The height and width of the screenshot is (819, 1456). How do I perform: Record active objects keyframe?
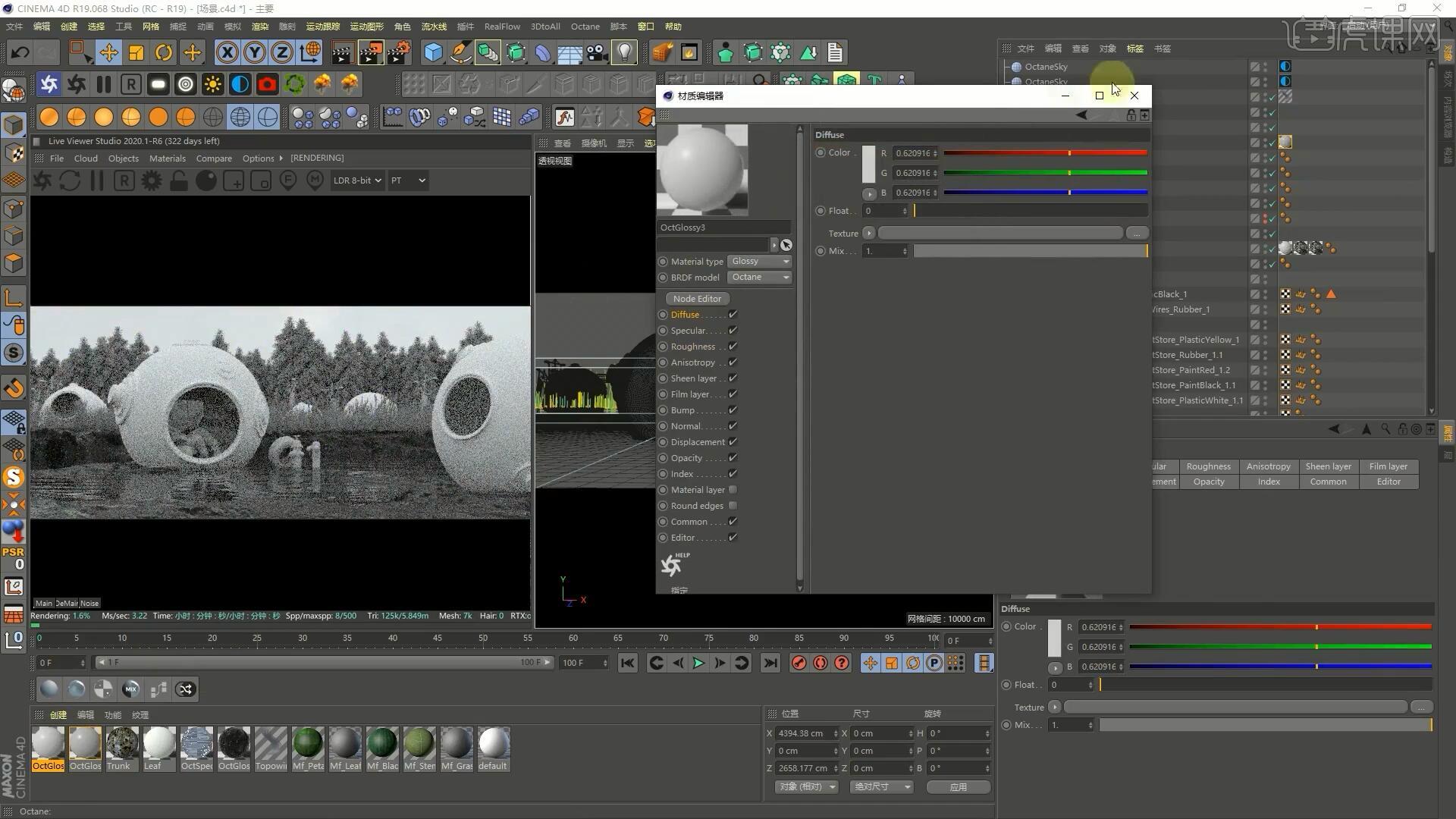coord(799,664)
